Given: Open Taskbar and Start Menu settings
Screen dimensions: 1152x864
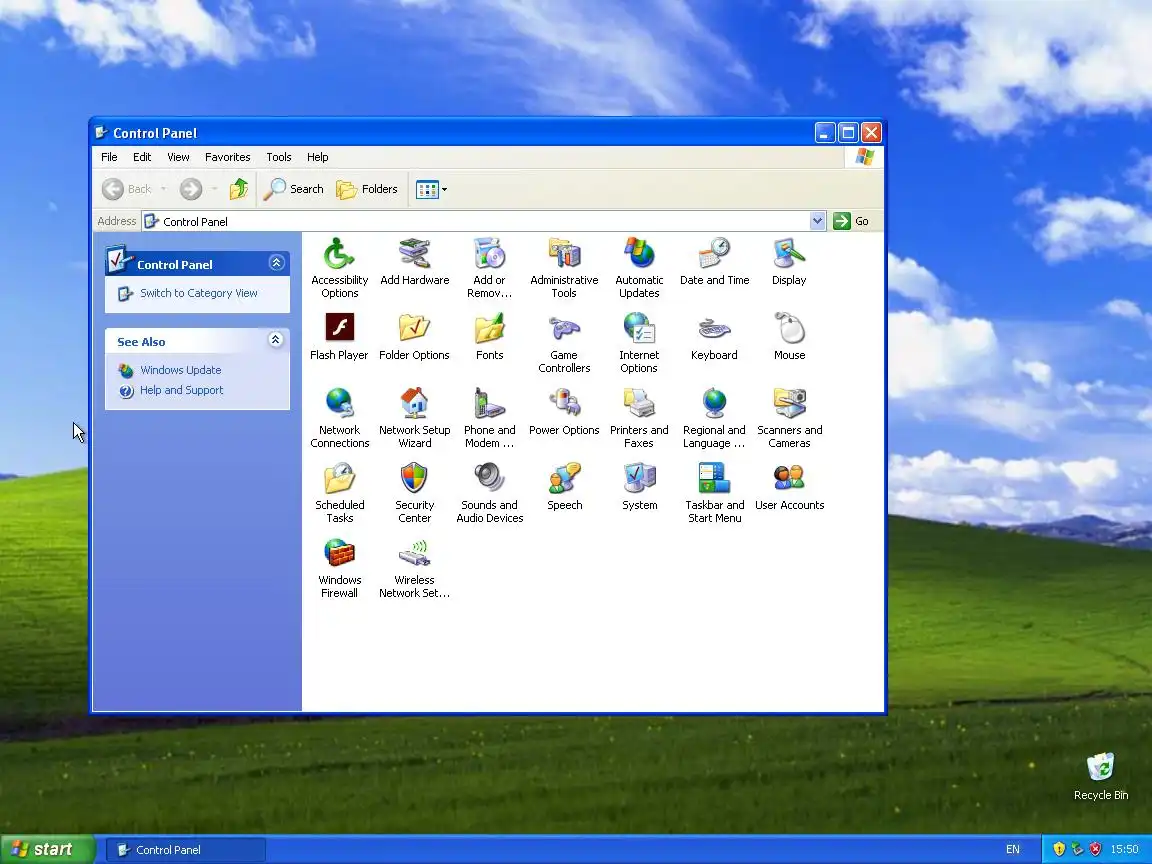Looking at the screenshot, I should (x=714, y=492).
